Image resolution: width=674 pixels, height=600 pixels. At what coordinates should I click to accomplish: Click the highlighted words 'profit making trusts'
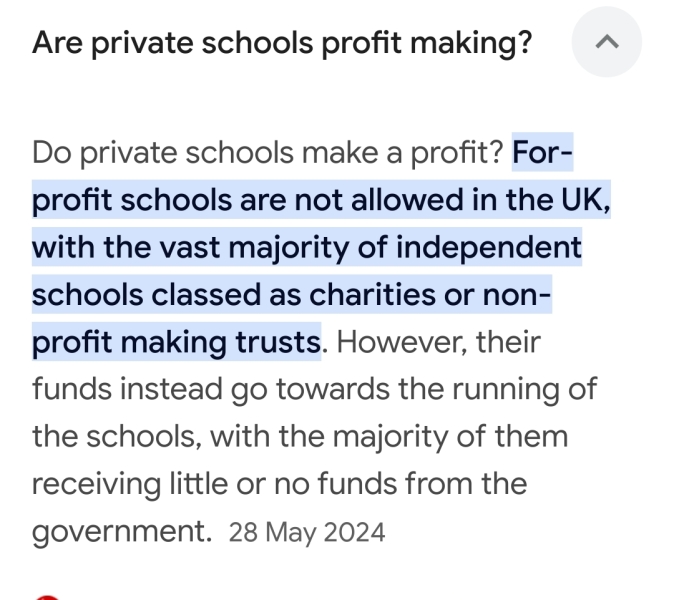(177, 343)
